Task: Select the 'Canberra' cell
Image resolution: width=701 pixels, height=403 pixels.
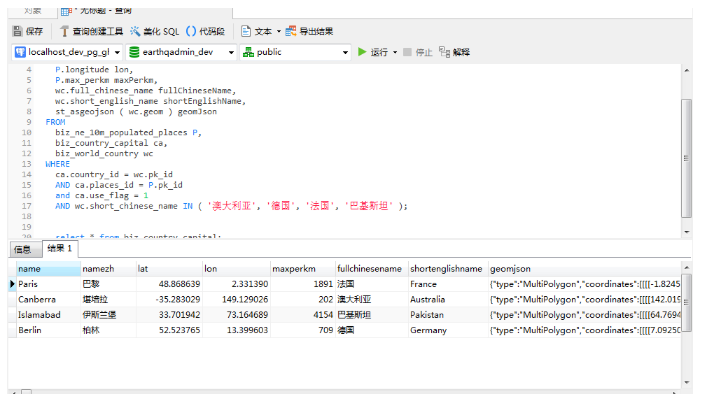Action: click(48, 299)
